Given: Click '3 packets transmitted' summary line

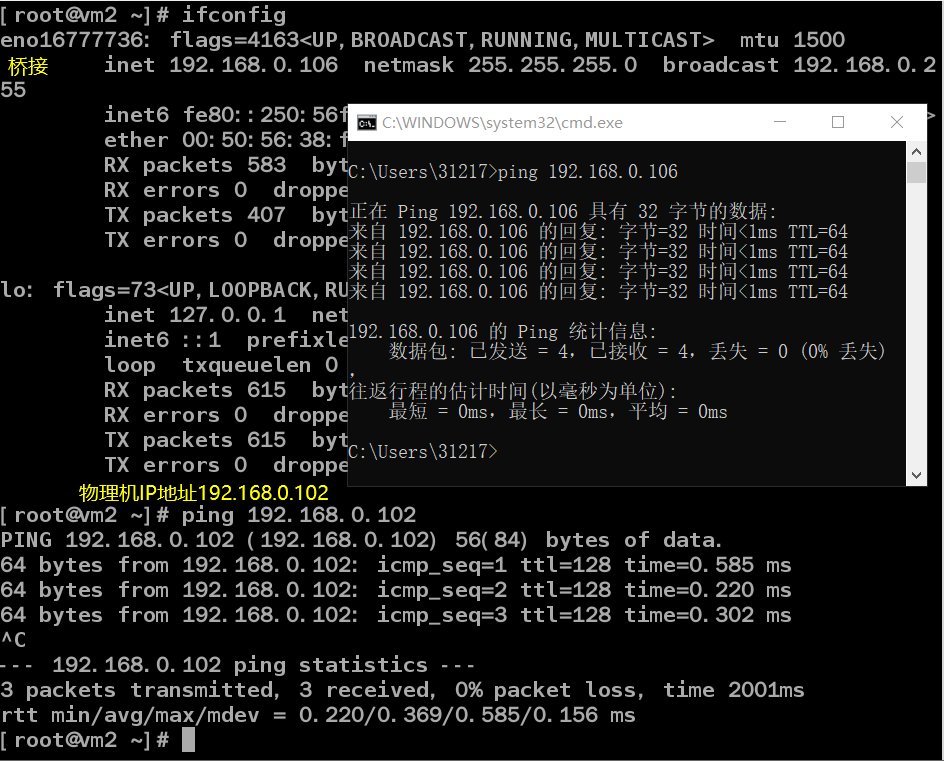Looking at the screenshot, I should coord(402,690).
